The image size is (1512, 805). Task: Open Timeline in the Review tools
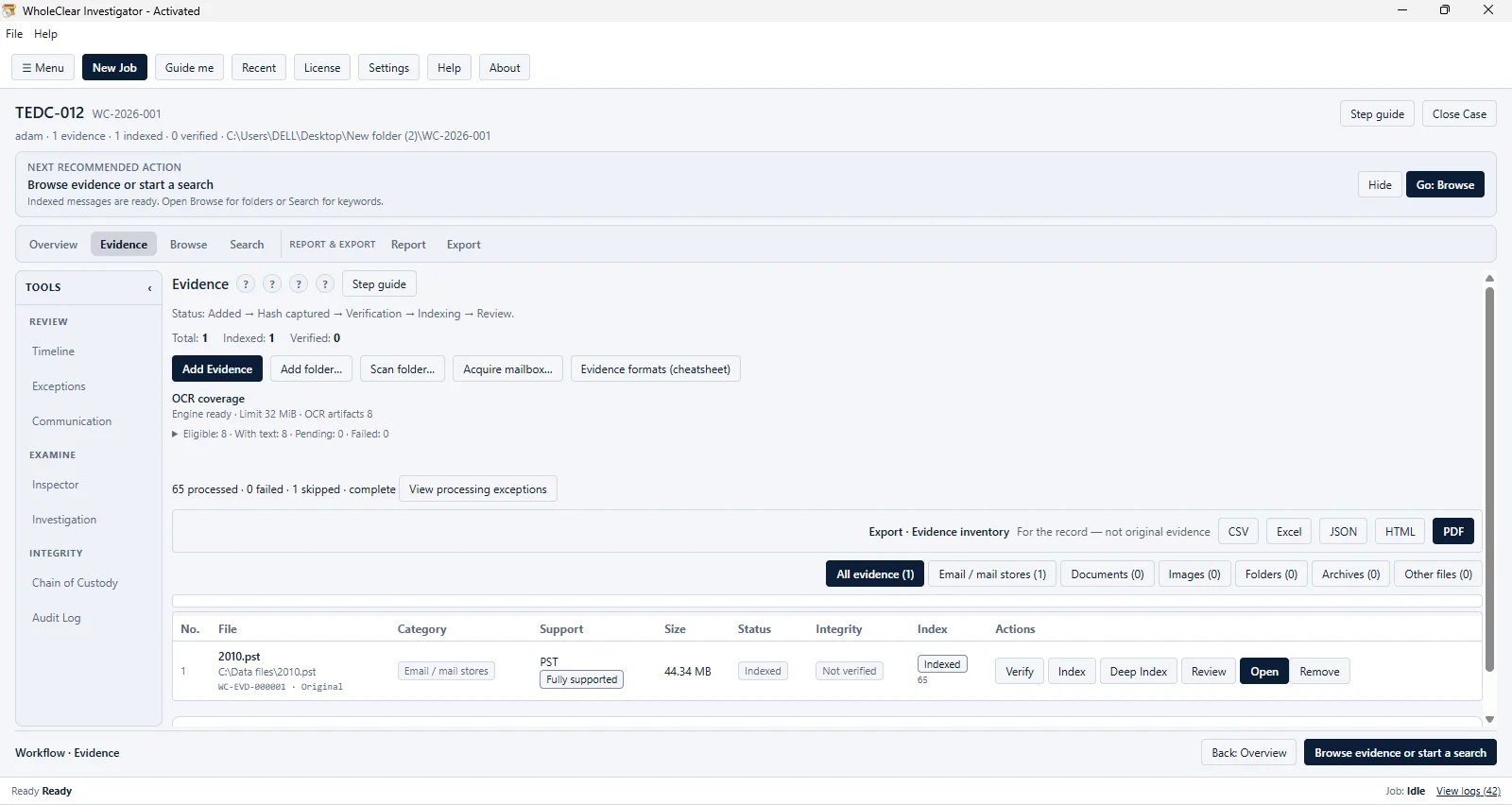coord(53,351)
